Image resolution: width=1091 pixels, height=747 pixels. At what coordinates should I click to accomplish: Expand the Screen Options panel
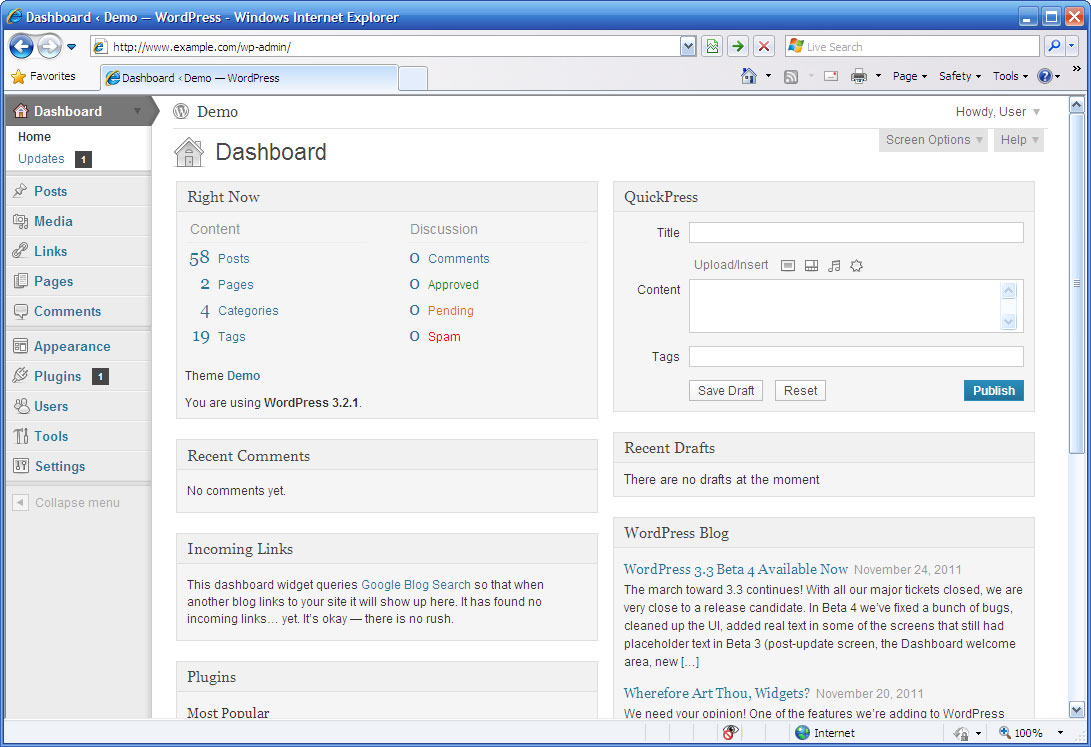pyautogui.click(x=933, y=140)
